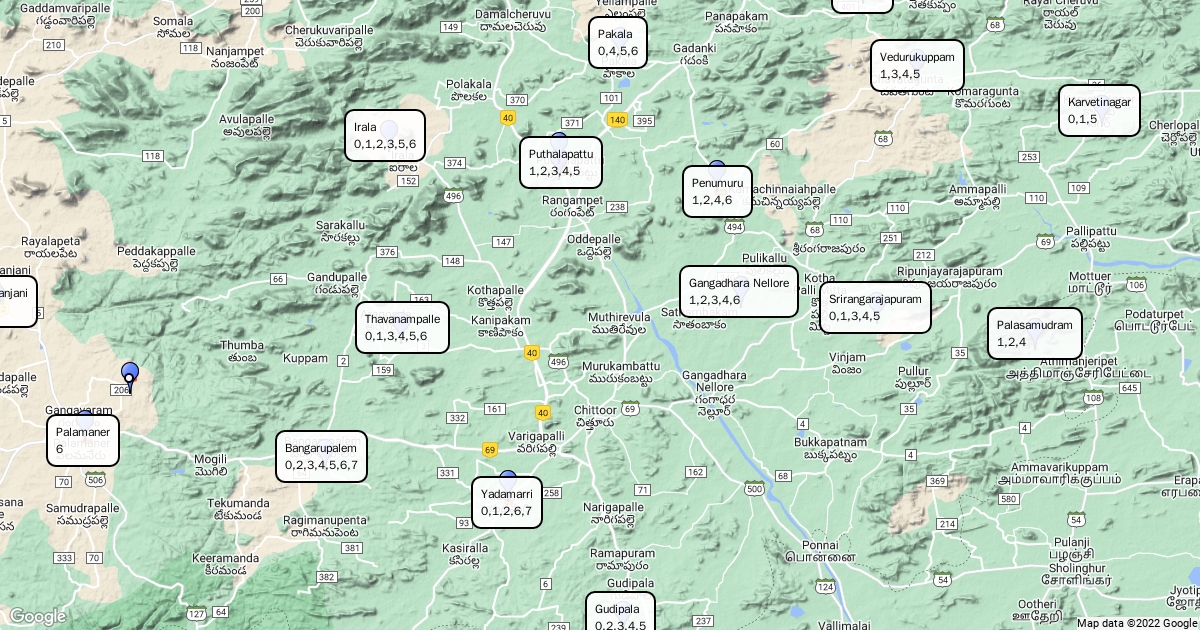This screenshot has height=630, width=1200.
Task: Click the Map data ©2022 Google text
Action: click(x=1136, y=623)
